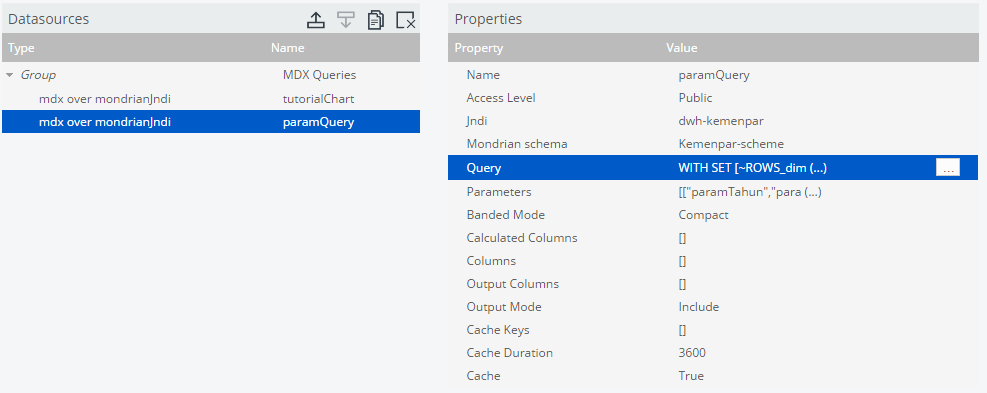Image resolution: width=987 pixels, height=393 pixels.
Task: Edit the Jndi value dwh-kemenpar
Action: pyautogui.click(x=719, y=121)
